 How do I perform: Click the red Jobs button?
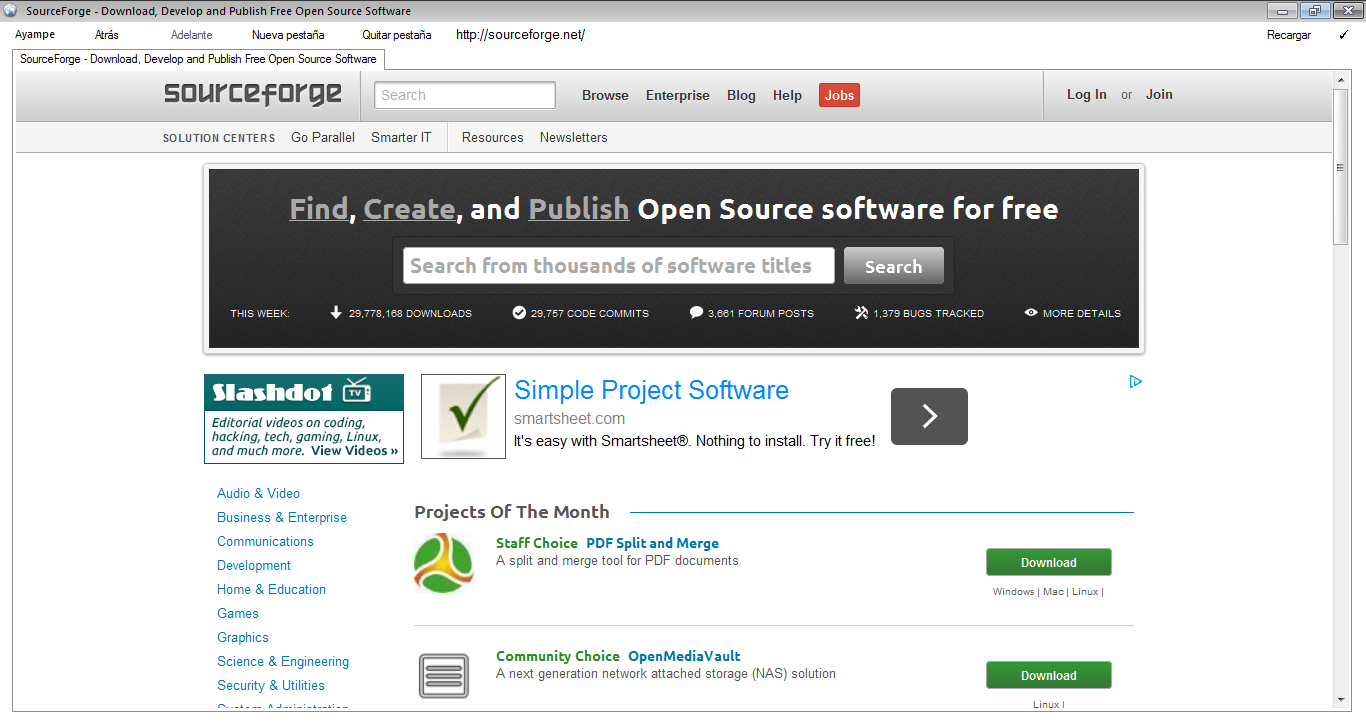[x=839, y=95]
